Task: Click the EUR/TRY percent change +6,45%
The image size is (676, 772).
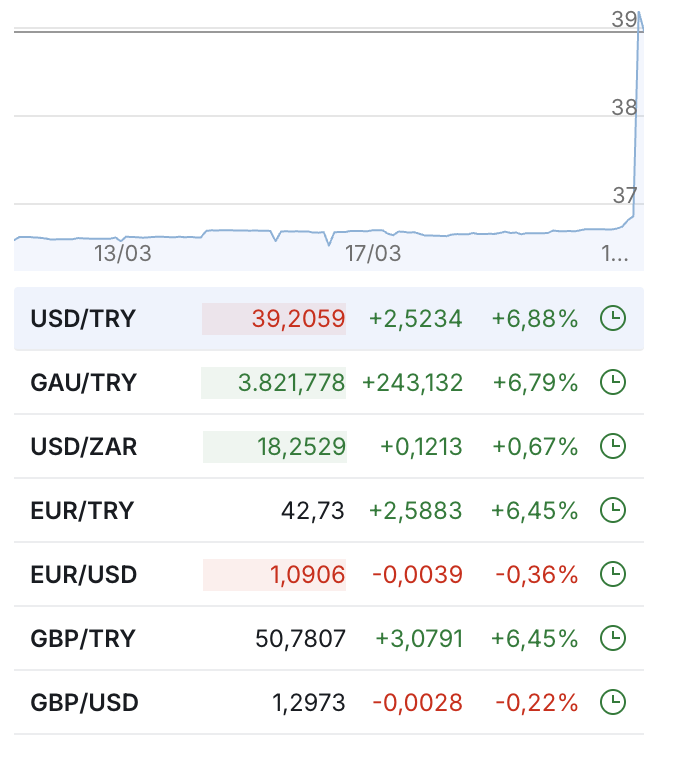Action: click(534, 511)
